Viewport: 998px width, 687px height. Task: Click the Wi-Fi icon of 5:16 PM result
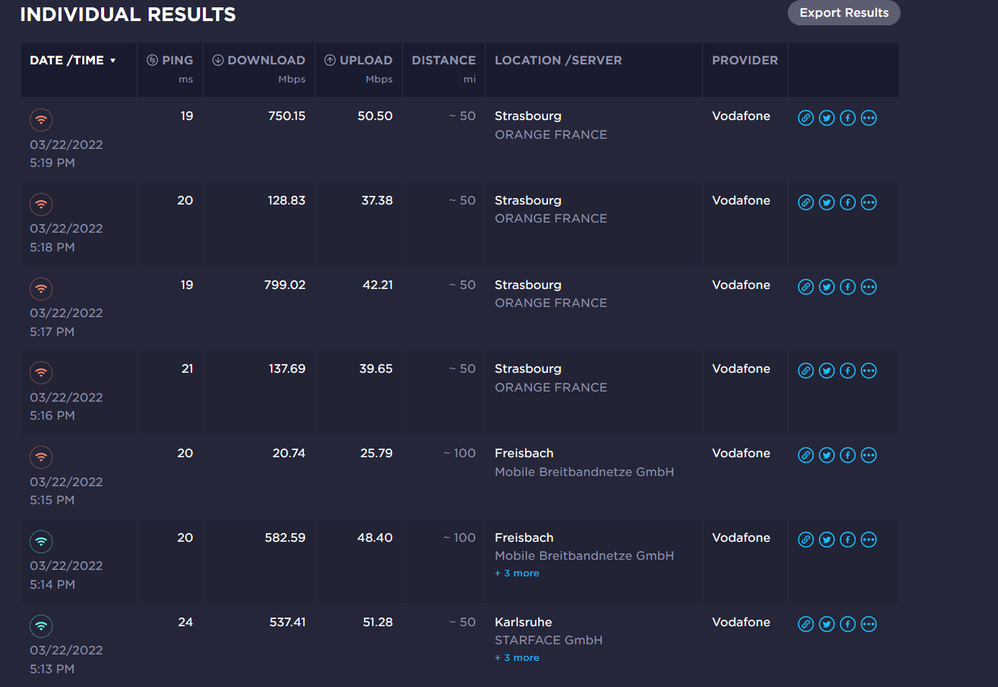point(41,372)
